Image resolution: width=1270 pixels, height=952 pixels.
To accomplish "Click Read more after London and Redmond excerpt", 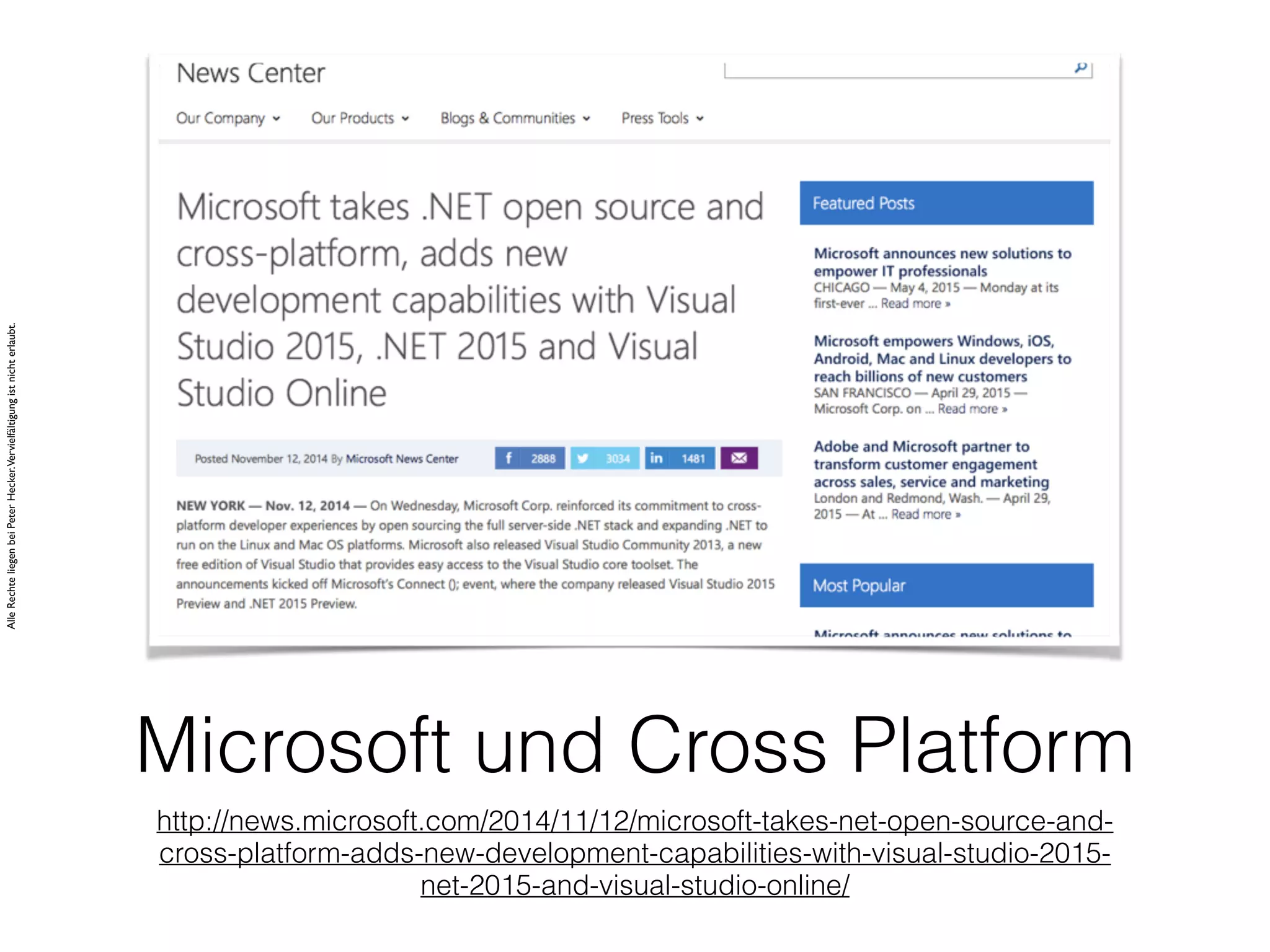I will pyautogui.click(x=926, y=514).
